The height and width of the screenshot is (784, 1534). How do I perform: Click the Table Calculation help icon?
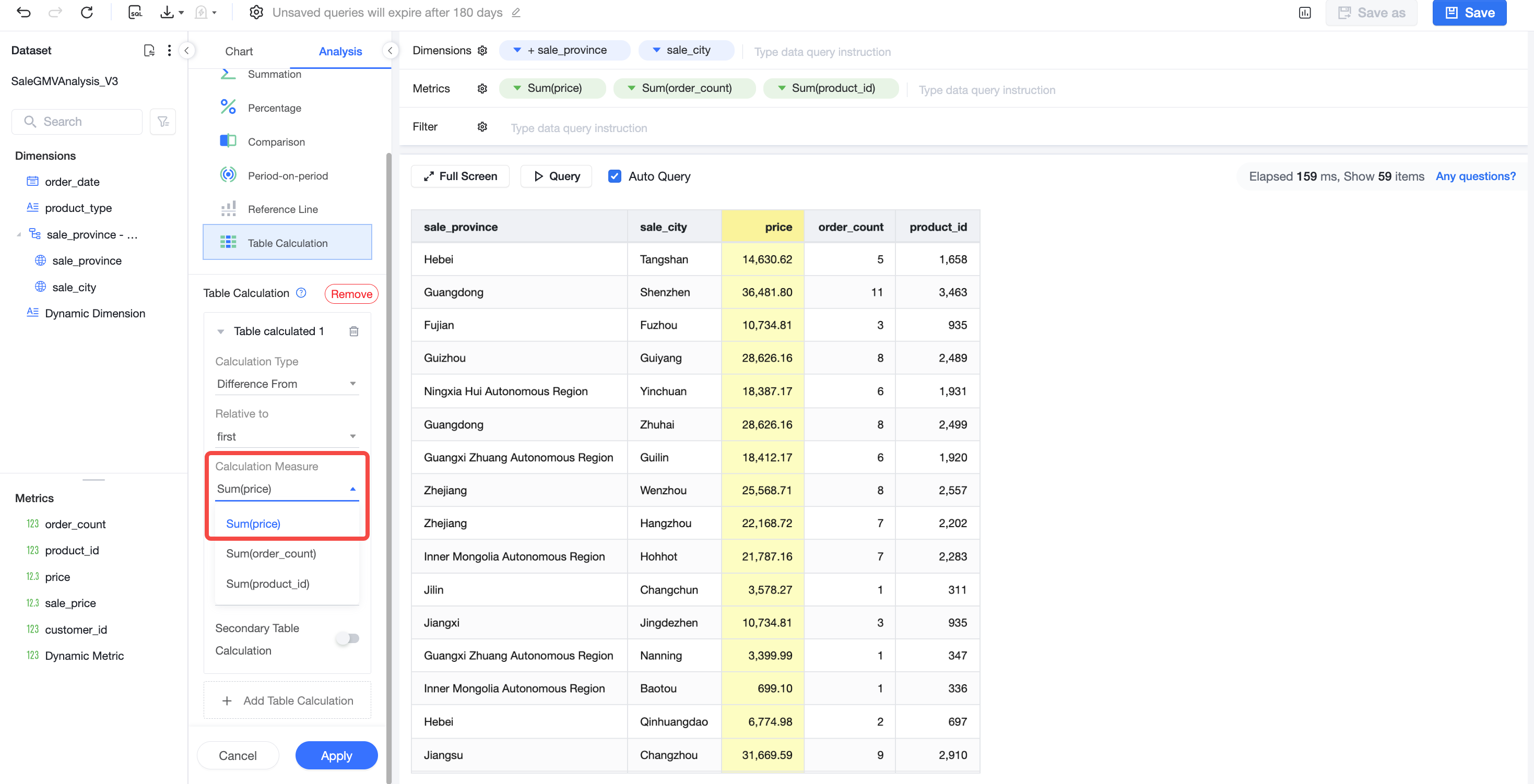click(301, 293)
